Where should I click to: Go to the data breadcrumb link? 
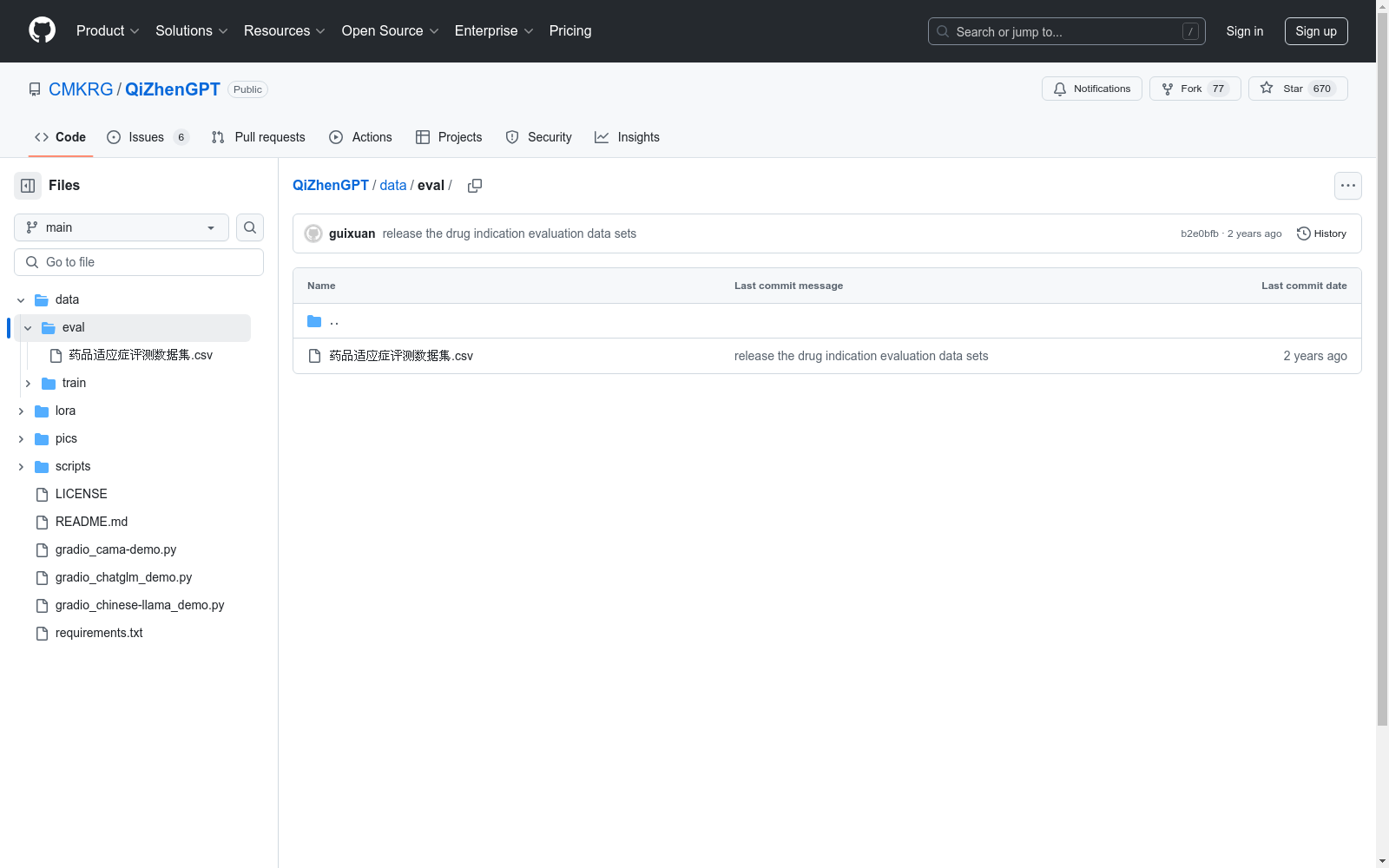click(x=393, y=185)
